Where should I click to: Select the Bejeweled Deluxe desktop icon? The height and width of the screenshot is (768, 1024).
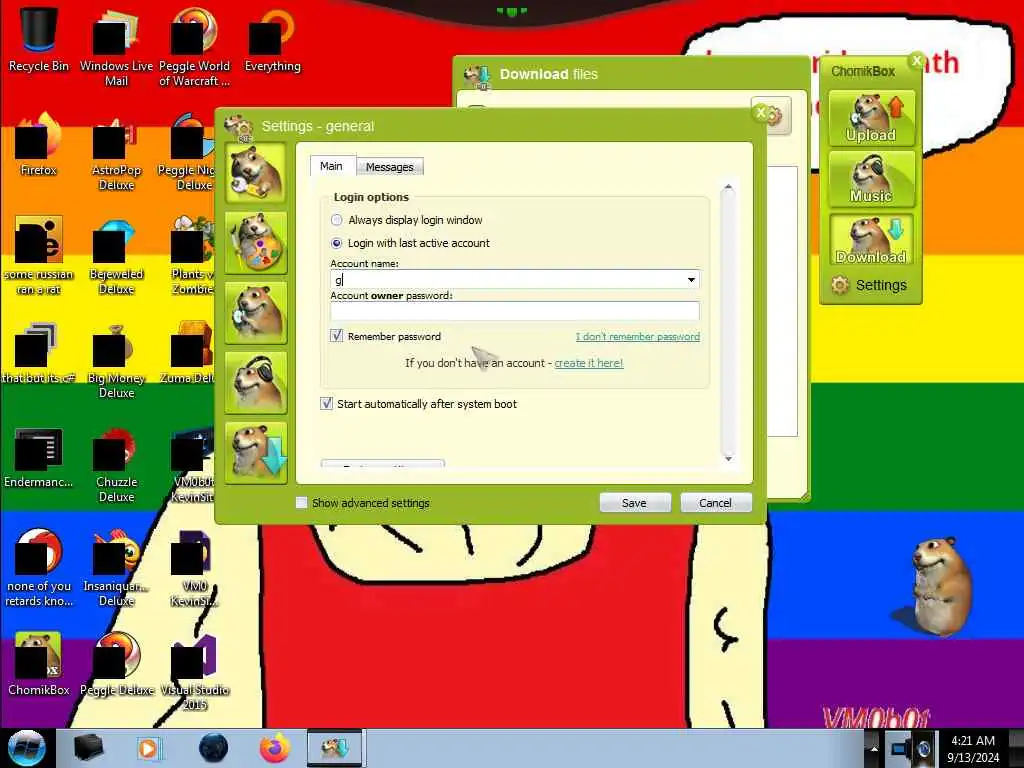(116, 255)
